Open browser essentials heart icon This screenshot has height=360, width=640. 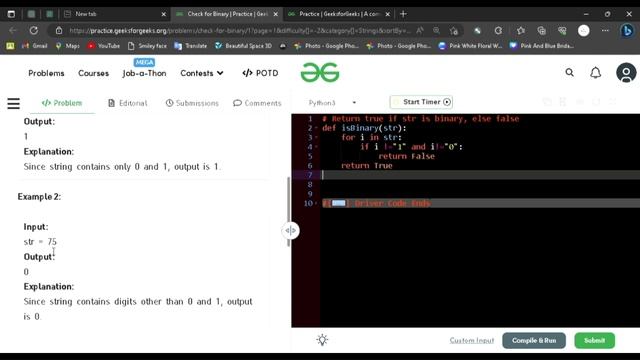[562, 31]
